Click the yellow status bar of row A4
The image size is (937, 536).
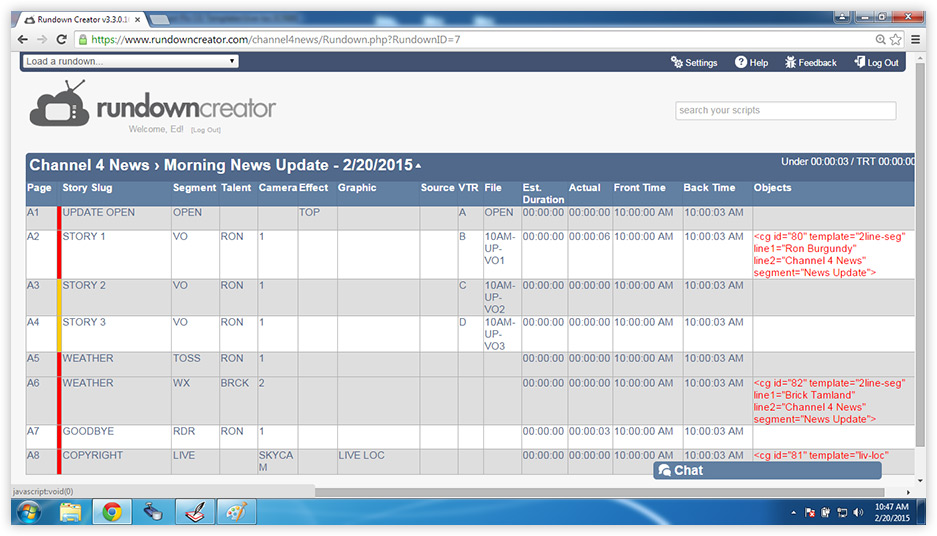click(59, 333)
